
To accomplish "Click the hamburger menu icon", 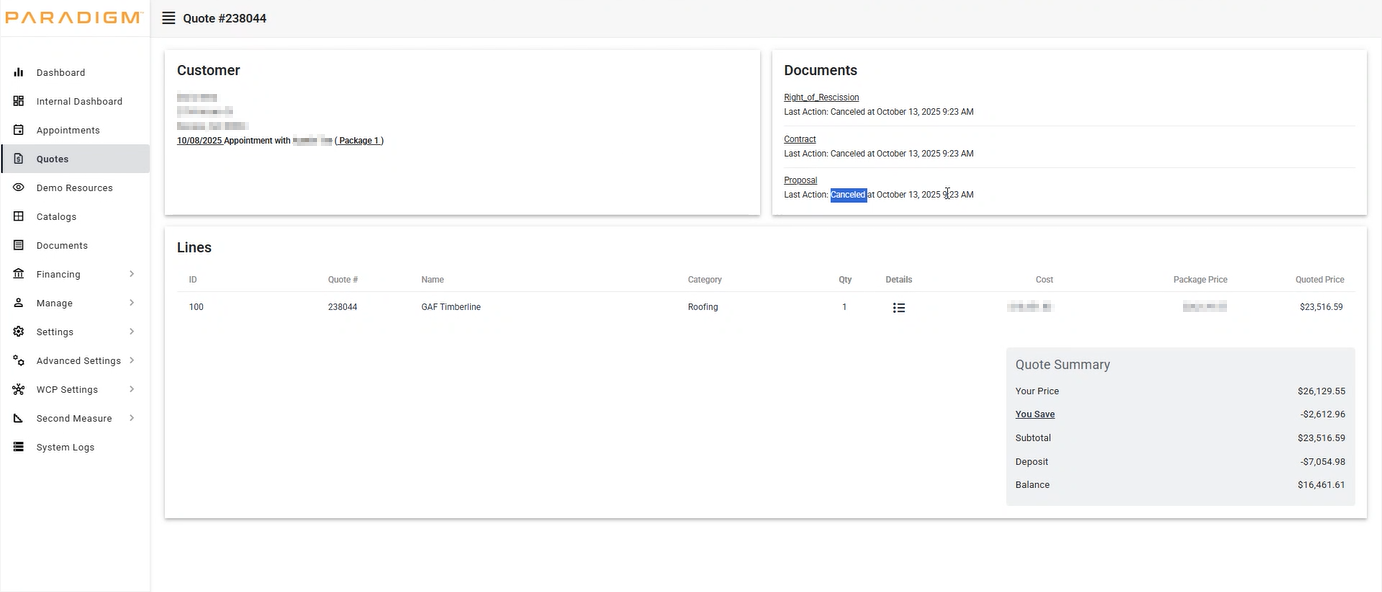I will coord(168,18).
